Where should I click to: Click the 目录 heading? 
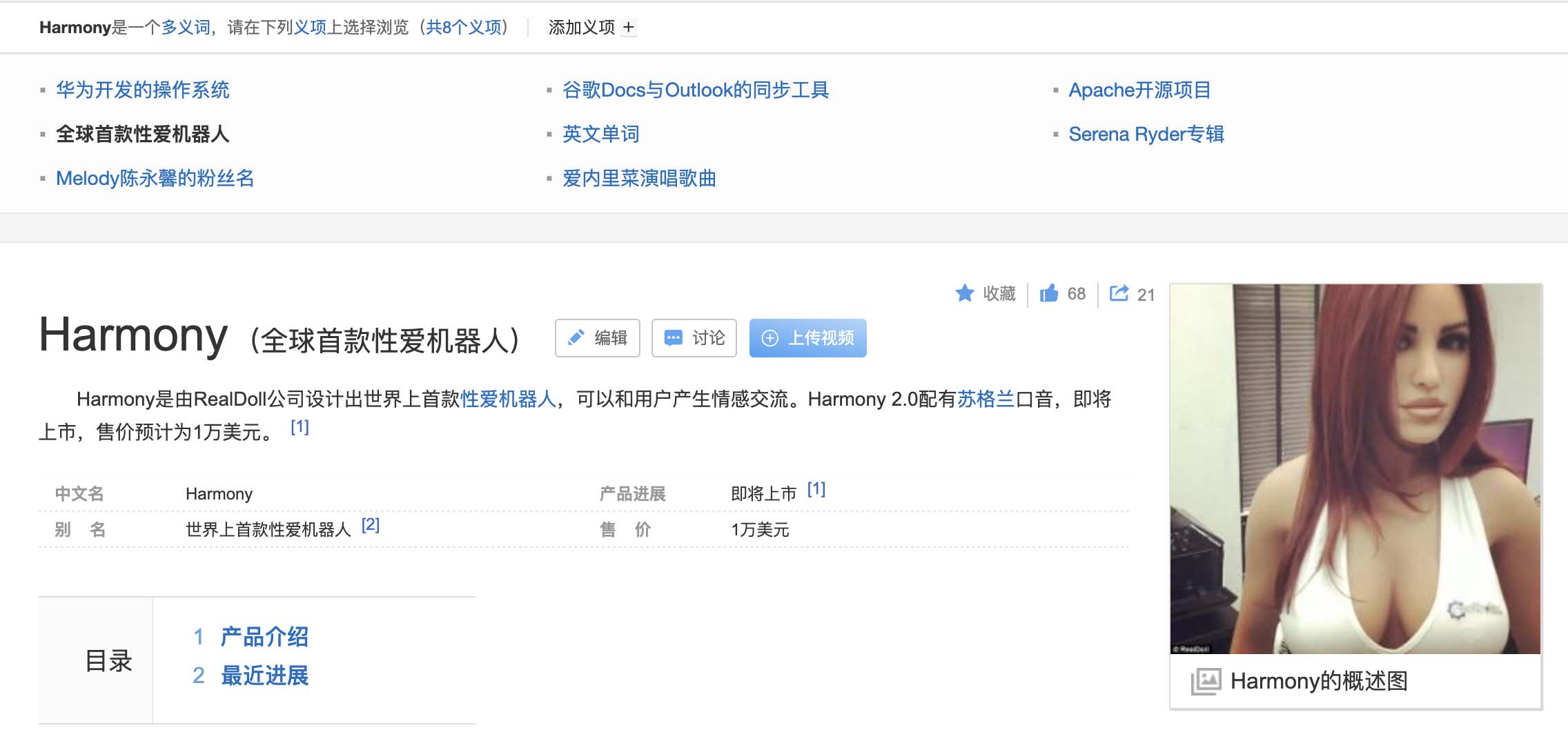point(108,661)
